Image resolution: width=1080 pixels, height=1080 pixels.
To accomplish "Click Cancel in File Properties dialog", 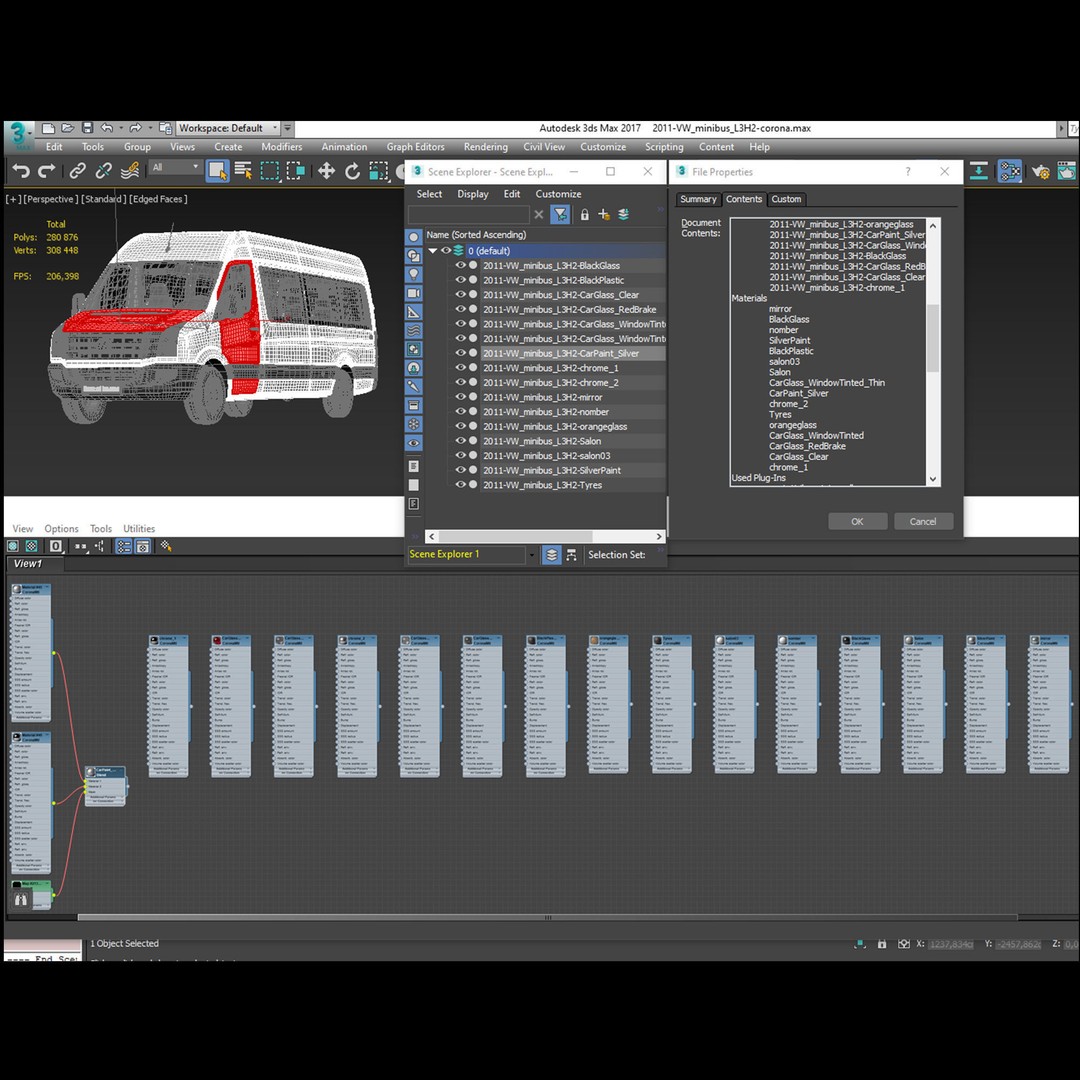I will (x=923, y=521).
